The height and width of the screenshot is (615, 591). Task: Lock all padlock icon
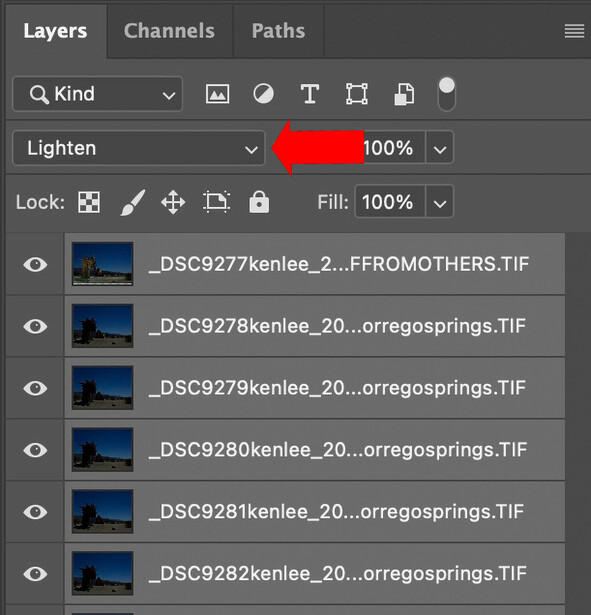coord(259,202)
